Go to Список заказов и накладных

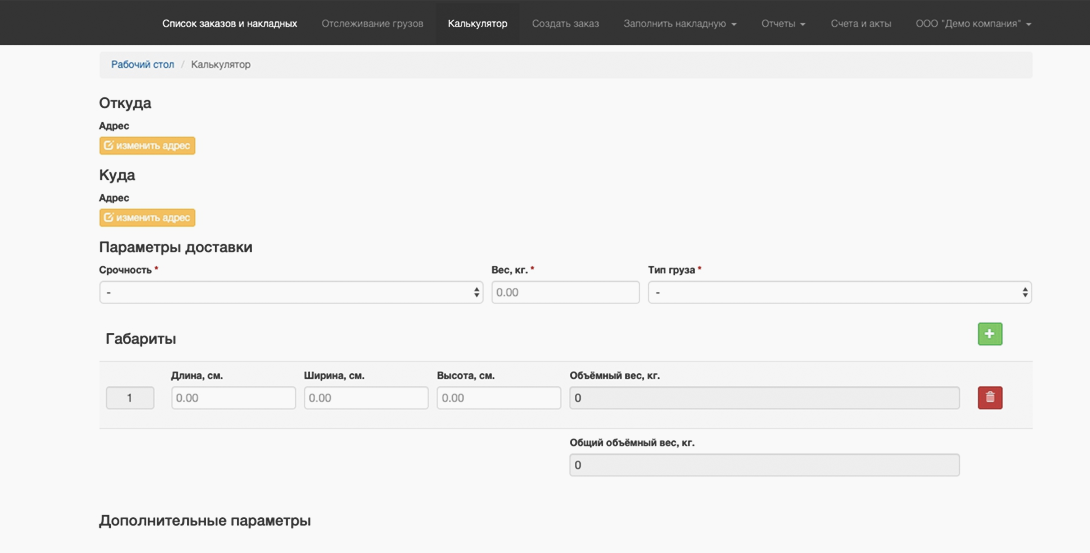pyautogui.click(x=229, y=24)
